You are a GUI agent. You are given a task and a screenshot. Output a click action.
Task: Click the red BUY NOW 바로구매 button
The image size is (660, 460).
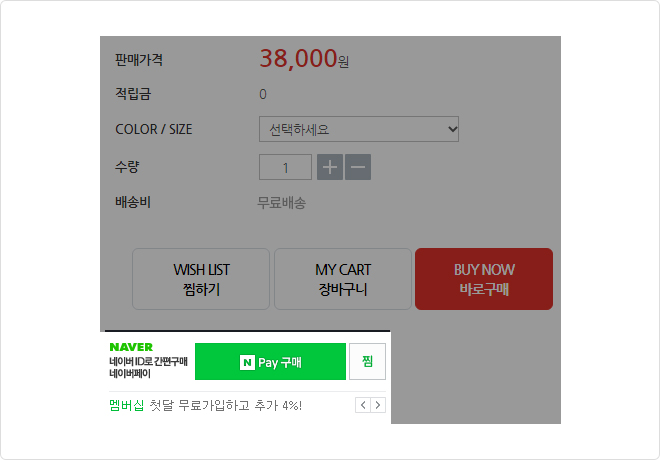coord(484,279)
